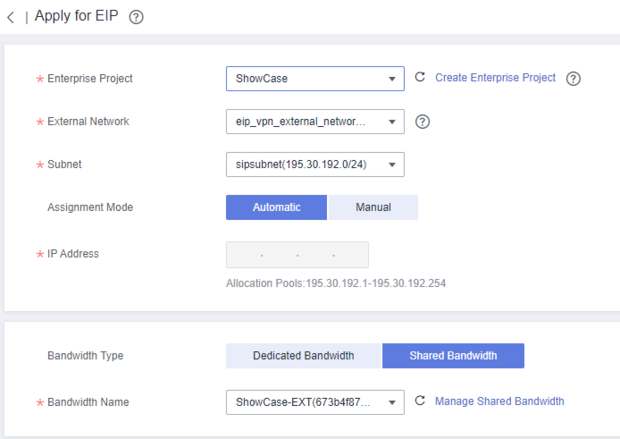The width and height of the screenshot is (620, 439).
Task: Open the External Network dropdown
Action: coord(315,122)
